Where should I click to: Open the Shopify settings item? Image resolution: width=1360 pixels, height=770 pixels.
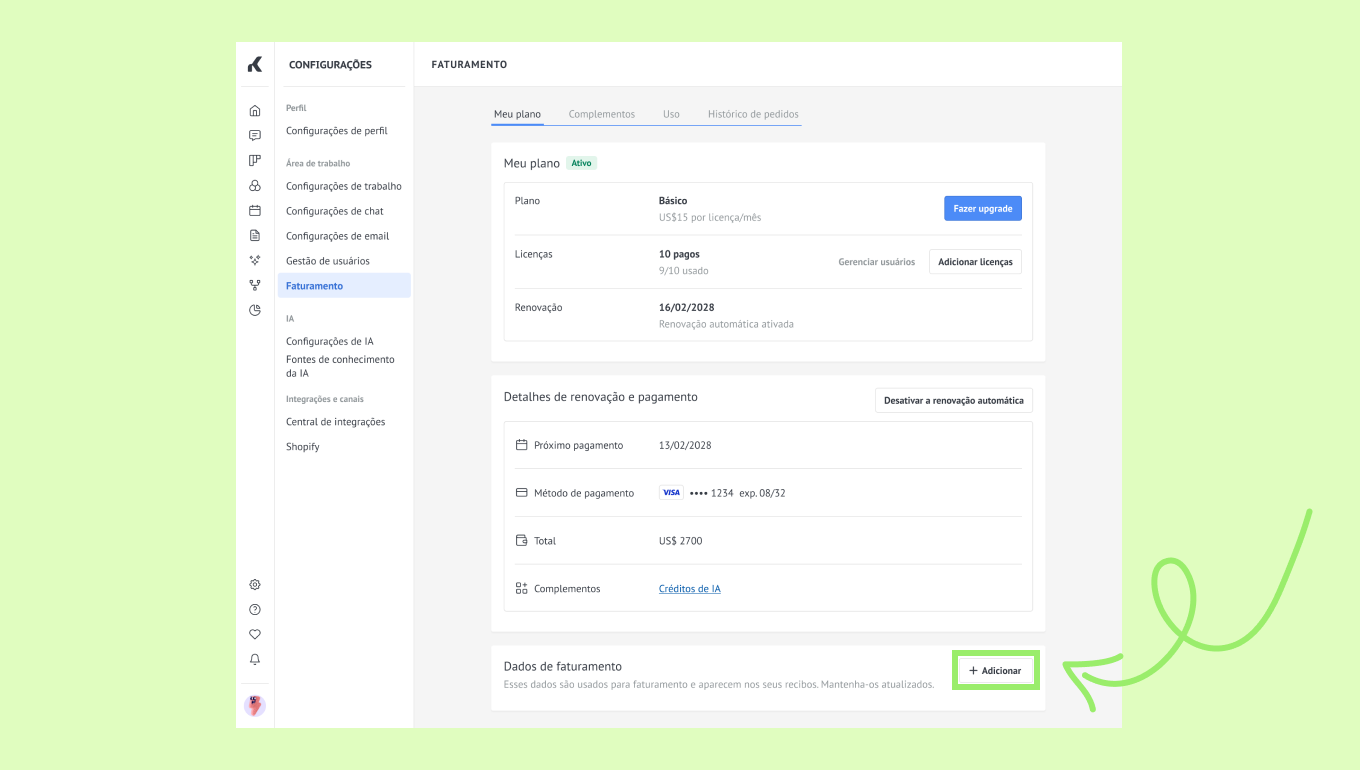[x=303, y=447]
